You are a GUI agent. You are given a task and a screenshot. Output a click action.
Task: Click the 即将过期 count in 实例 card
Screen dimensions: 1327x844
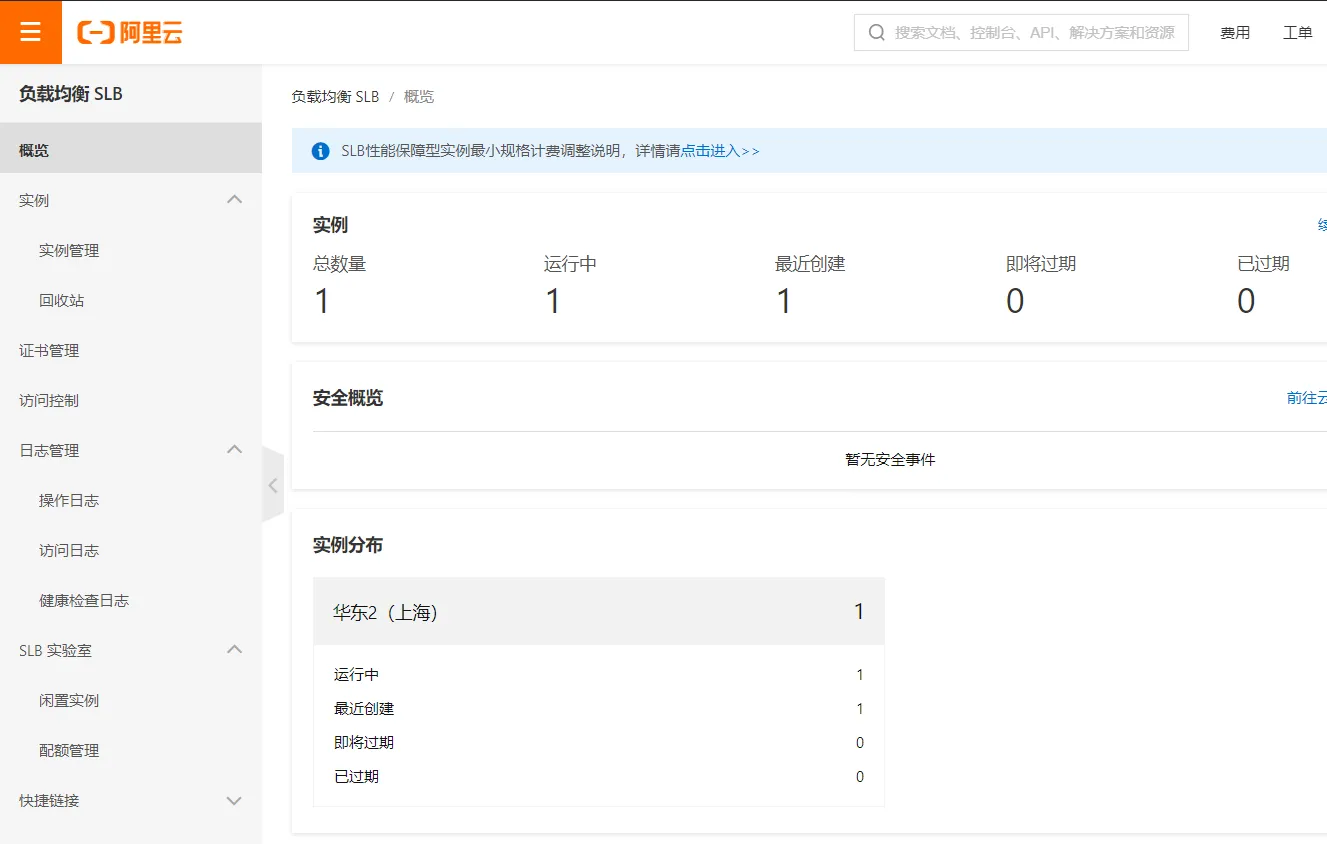point(1015,301)
